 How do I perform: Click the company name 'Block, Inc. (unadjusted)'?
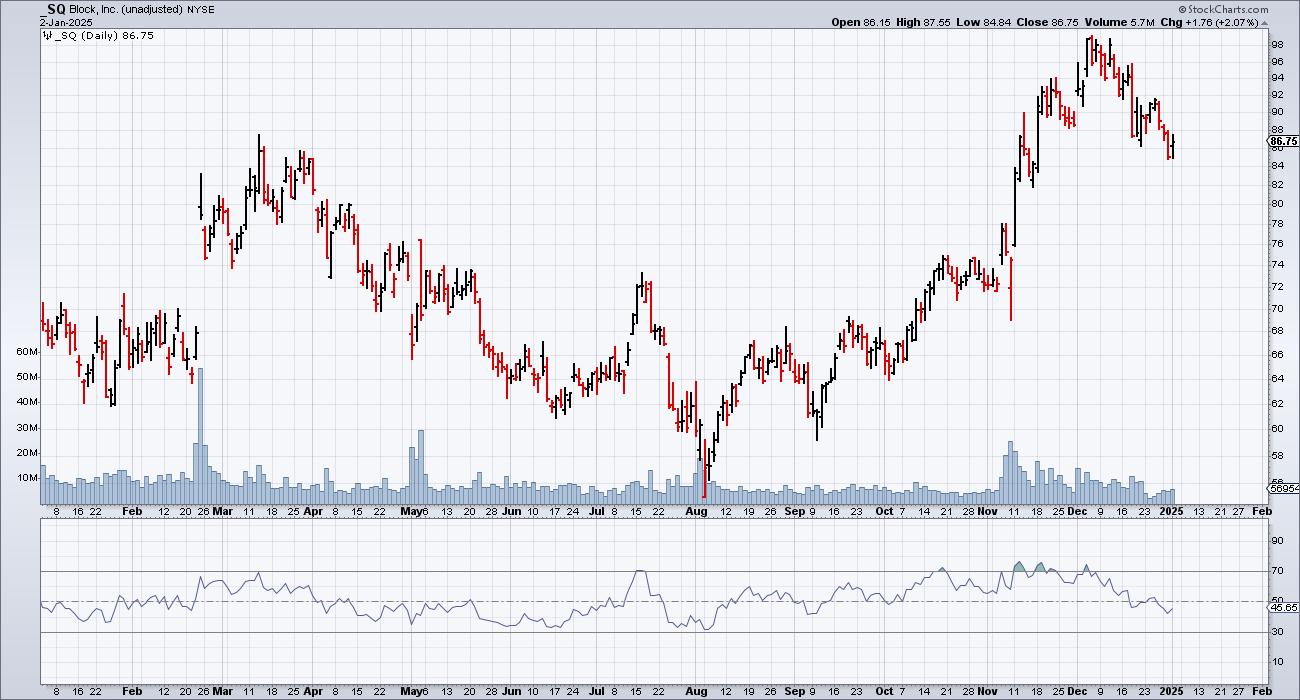(x=124, y=10)
